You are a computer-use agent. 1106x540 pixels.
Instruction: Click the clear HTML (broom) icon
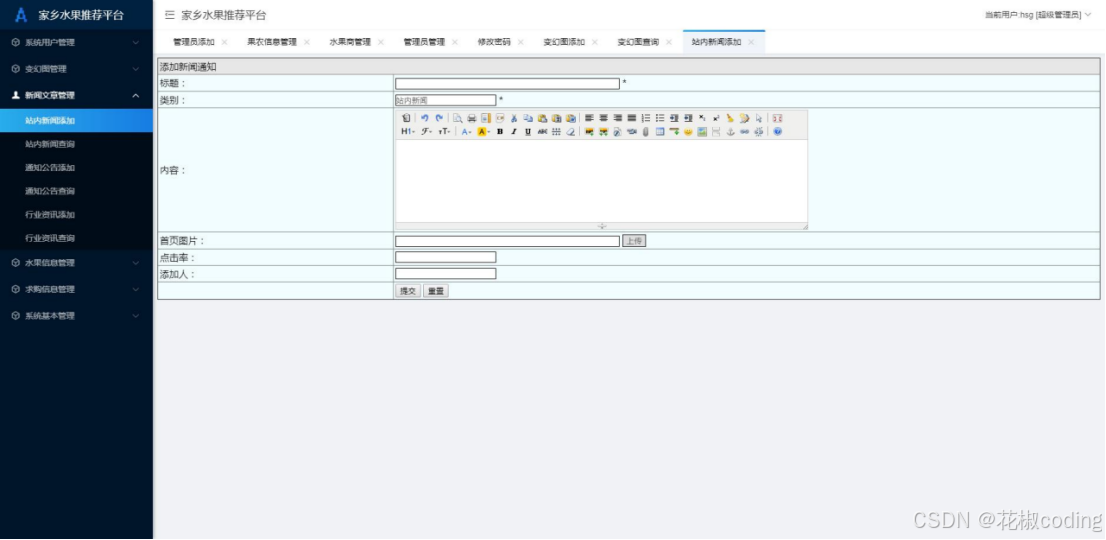pyautogui.click(x=730, y=118)
